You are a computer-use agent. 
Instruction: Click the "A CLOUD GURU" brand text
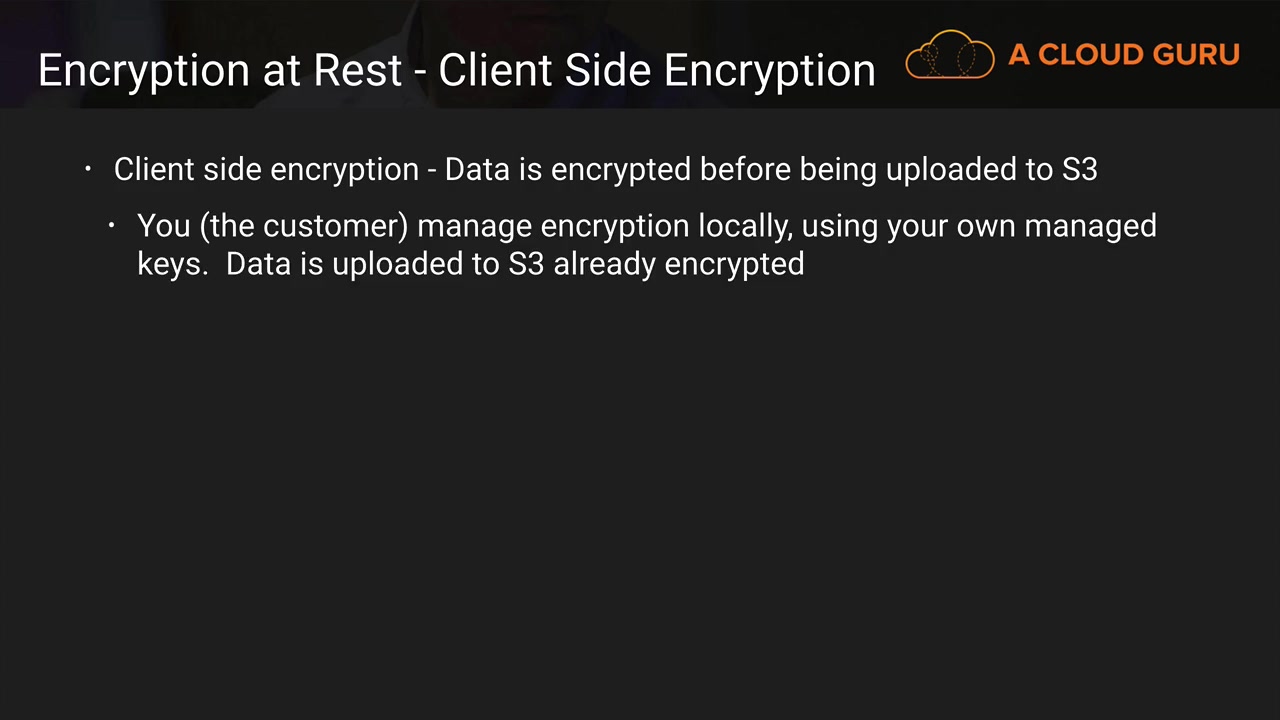1123,55
